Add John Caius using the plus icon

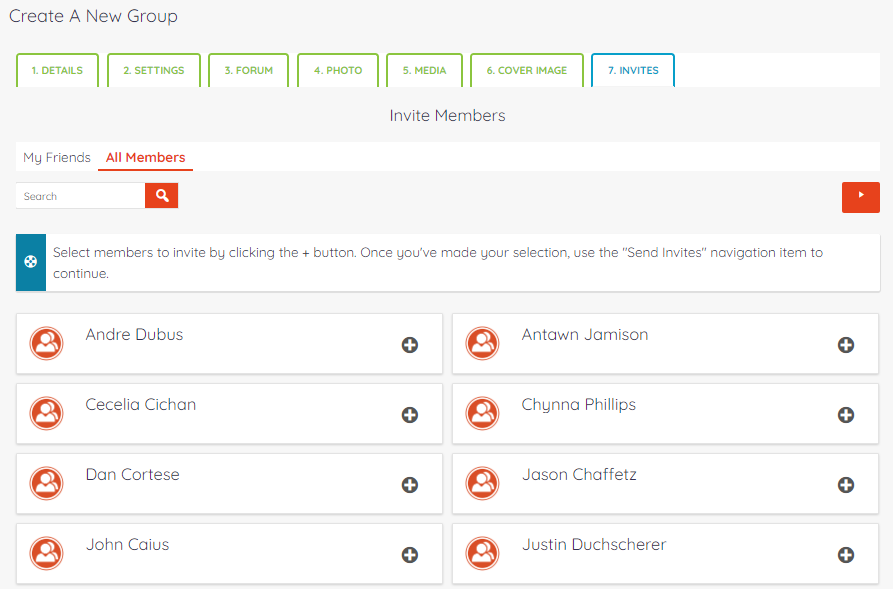[x=410, y=555]
